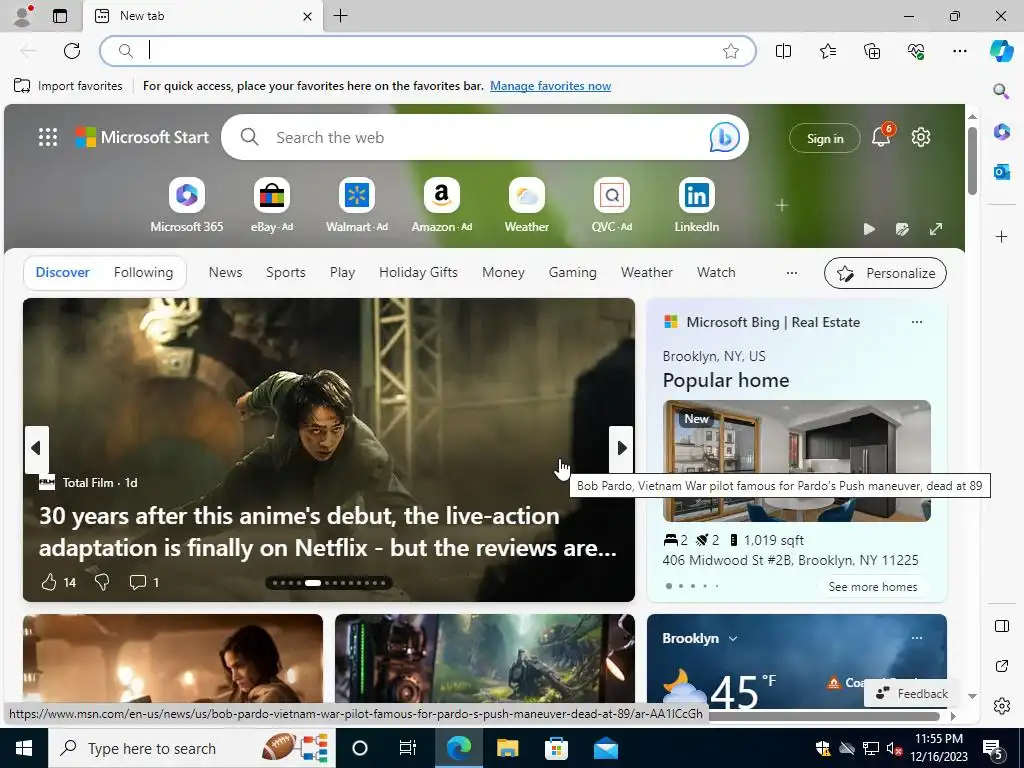Switch to the Following tab
Viewport: 1024px width, 768px height.
(x=143, y=272)
